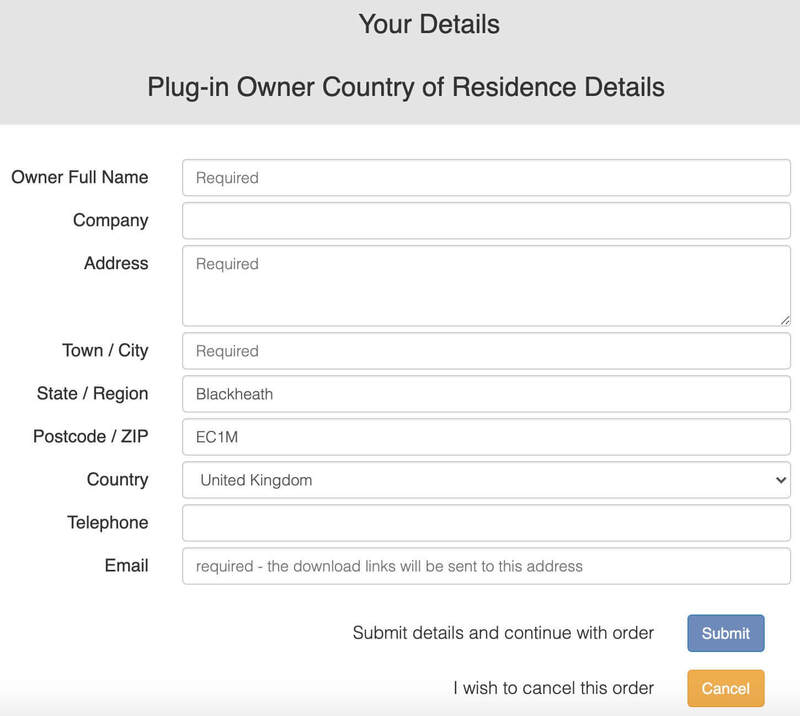The width and height of the screenshot is (800, 716).
Task: Focus the Company text field
Action: pyautogui.click(x=486, y=221)
